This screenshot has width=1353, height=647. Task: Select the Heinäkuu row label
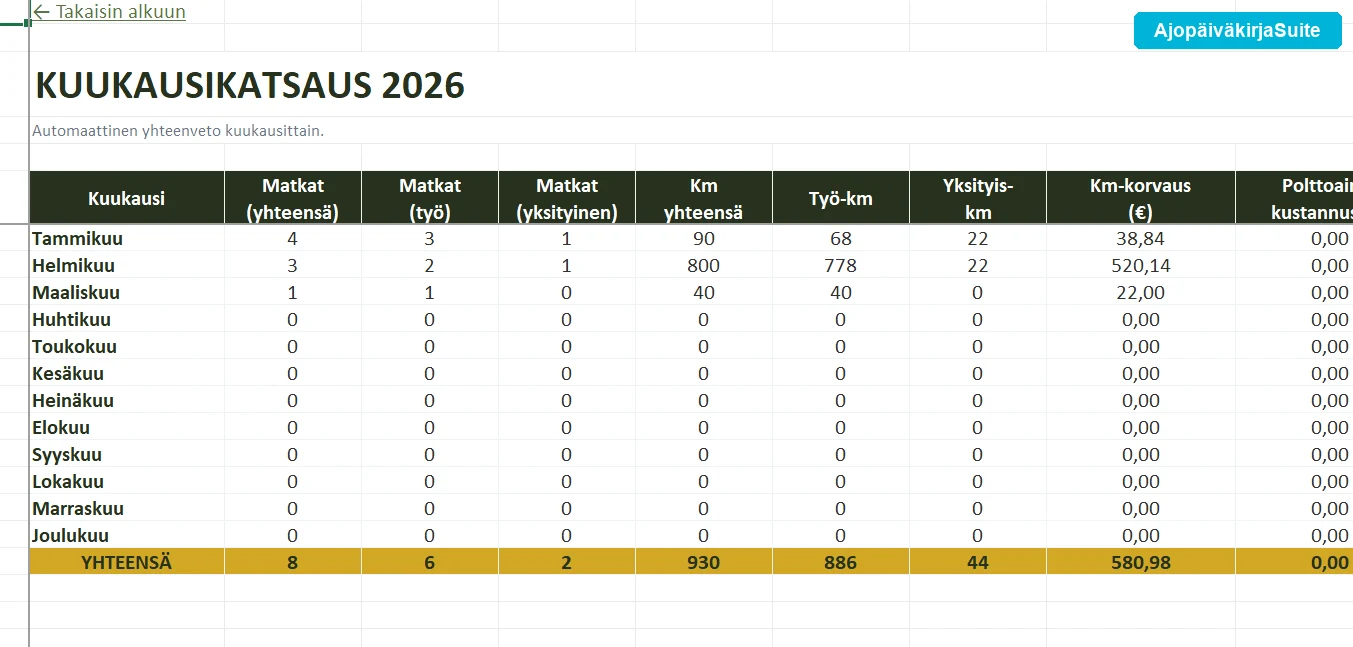point(73,401)
